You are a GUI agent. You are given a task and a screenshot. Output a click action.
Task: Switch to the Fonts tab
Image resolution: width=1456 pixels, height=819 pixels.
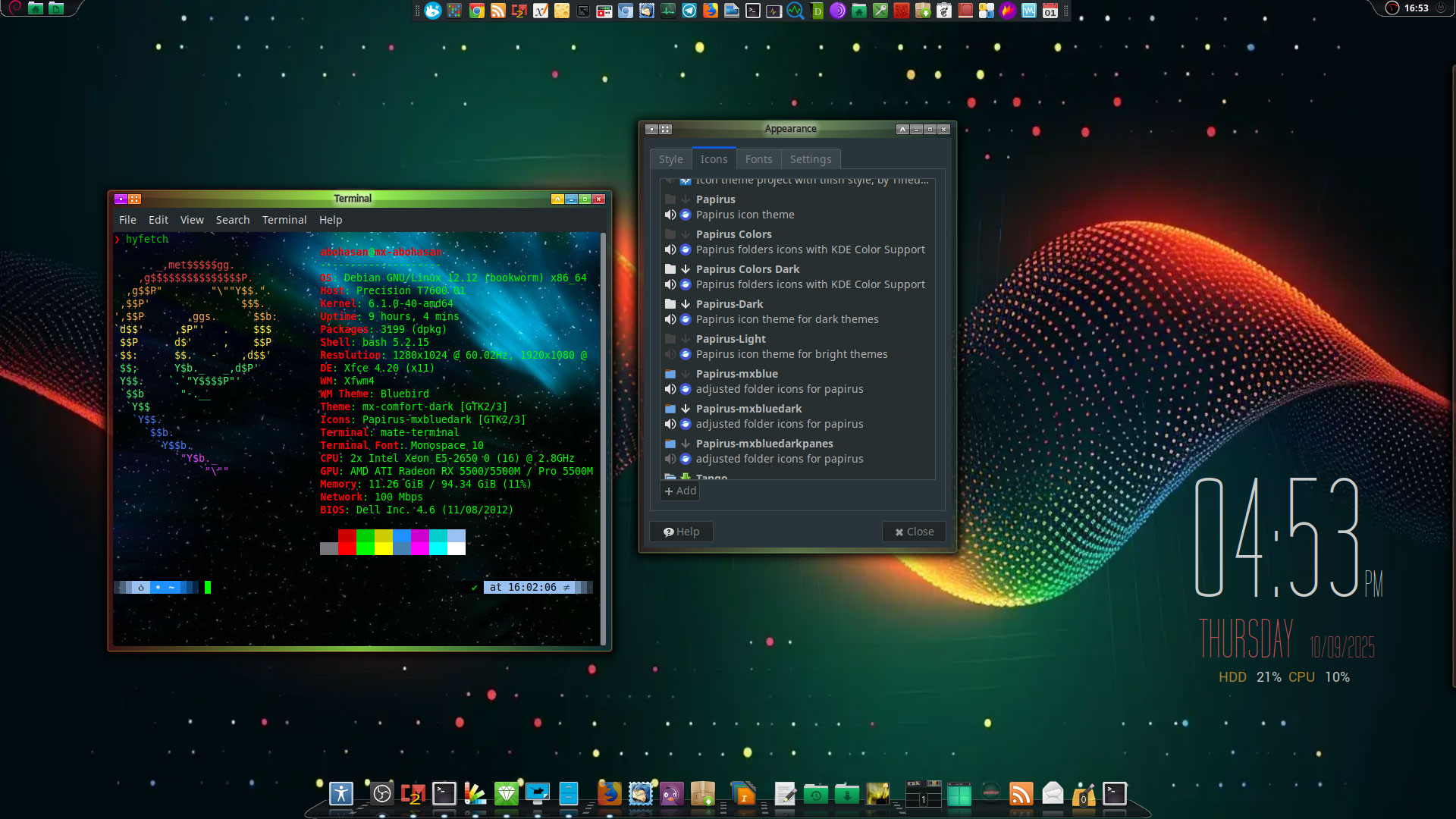tap(758, 159)
